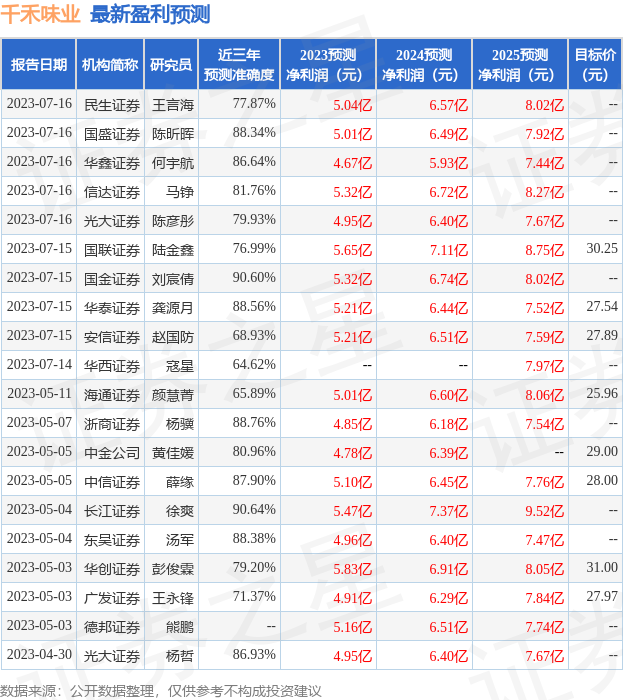Click researcher 马铮

180,192
